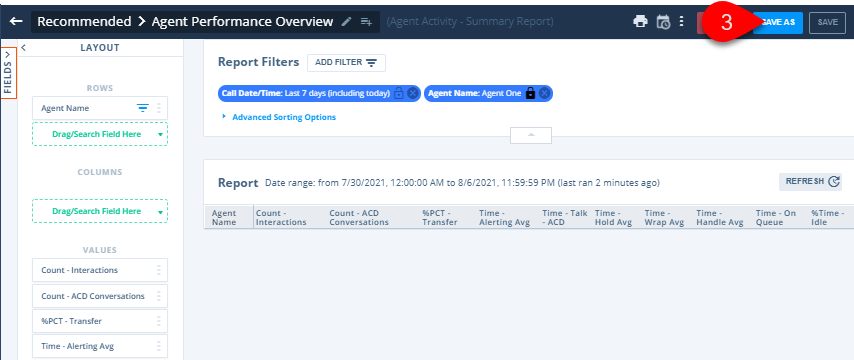Click Time - Talk - ACD column header
The height and width of the screenshot is (360, 854).
(565, 217)
